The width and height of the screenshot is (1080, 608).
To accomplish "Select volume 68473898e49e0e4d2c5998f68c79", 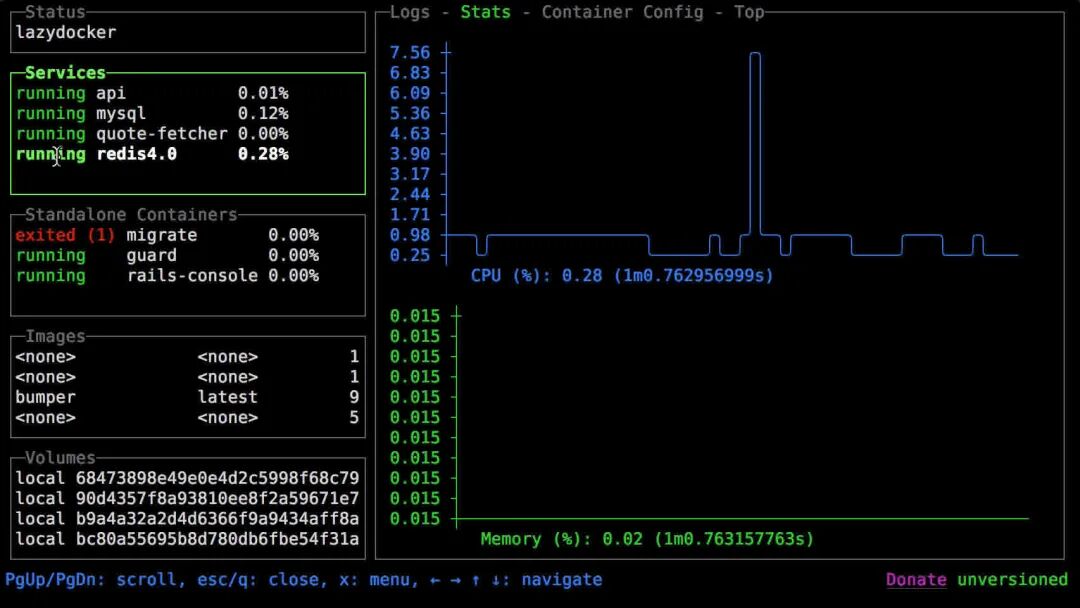I will coord(187,479).
